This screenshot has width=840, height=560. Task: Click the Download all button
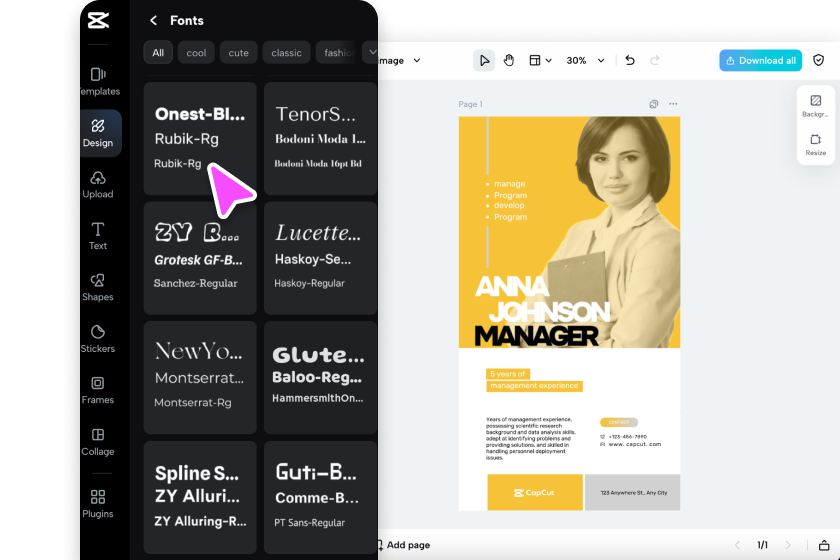pos(760,61)
